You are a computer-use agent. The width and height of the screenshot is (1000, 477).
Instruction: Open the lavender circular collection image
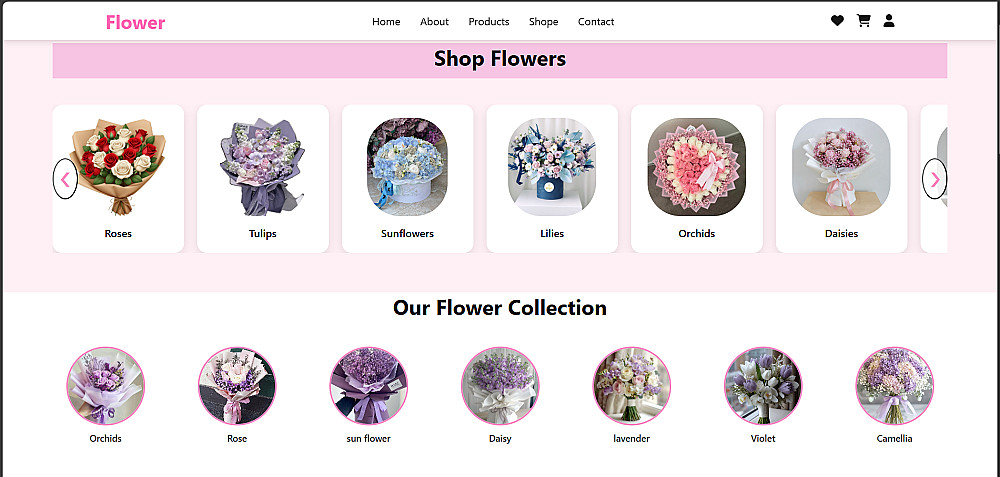pyautogui.click(x=631, y=386)
